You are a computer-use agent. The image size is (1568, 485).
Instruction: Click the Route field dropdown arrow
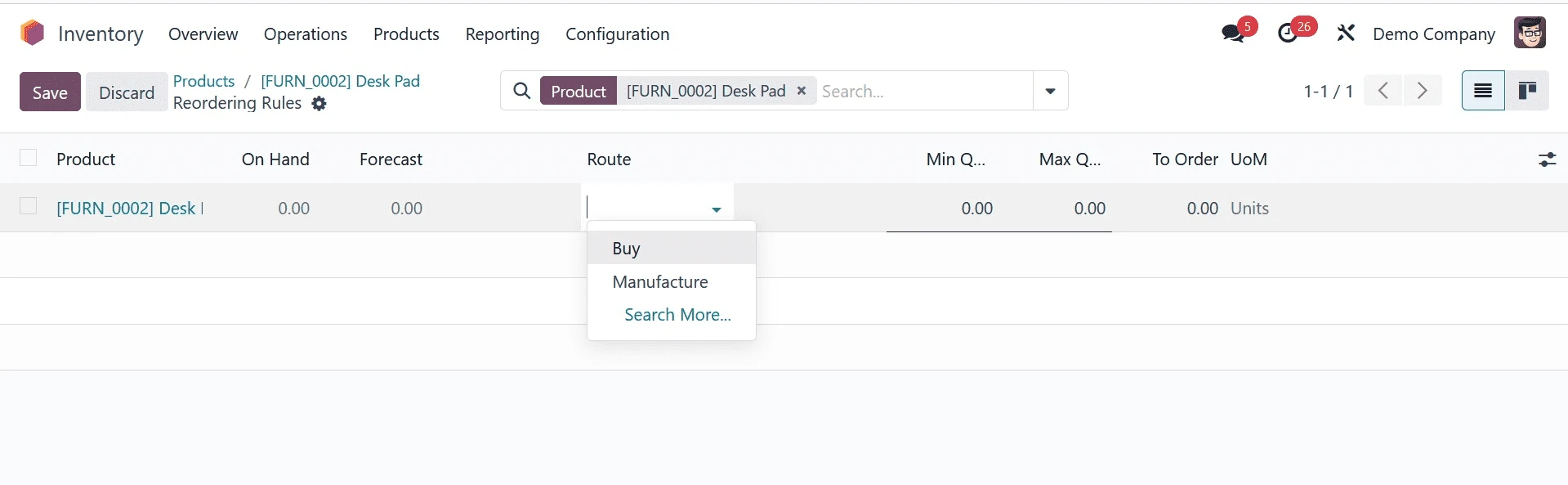coord(717,209)
